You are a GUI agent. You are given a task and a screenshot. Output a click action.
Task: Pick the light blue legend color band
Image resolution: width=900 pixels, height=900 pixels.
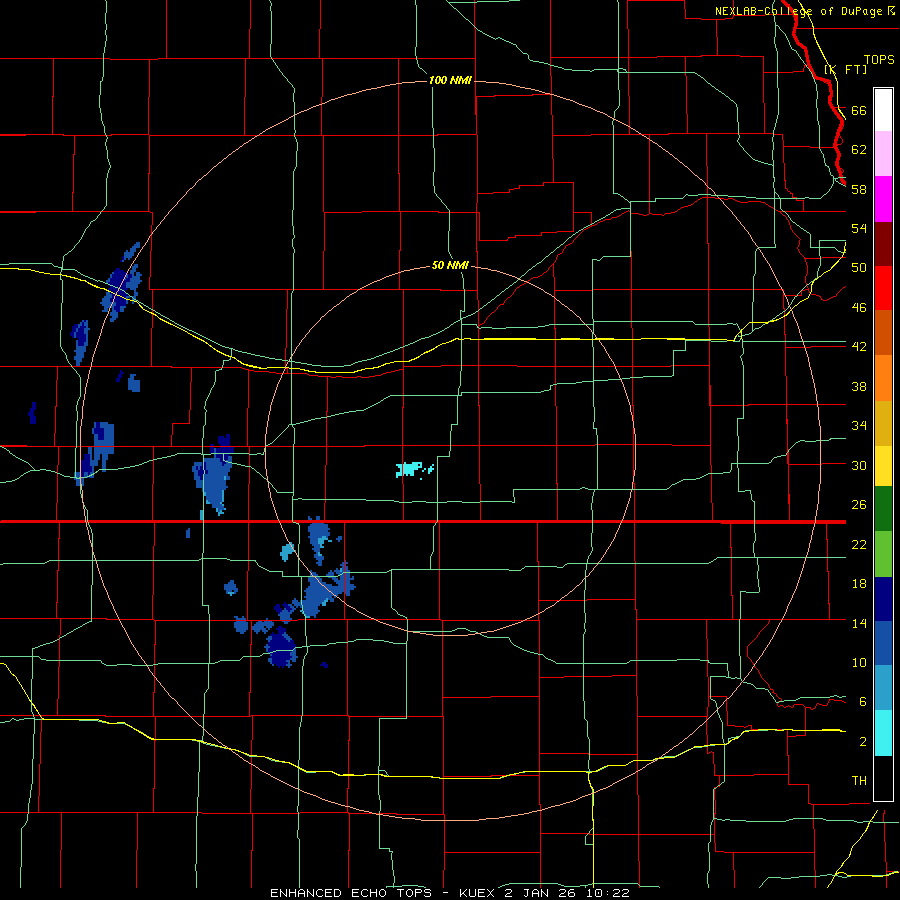pos(883,688)
